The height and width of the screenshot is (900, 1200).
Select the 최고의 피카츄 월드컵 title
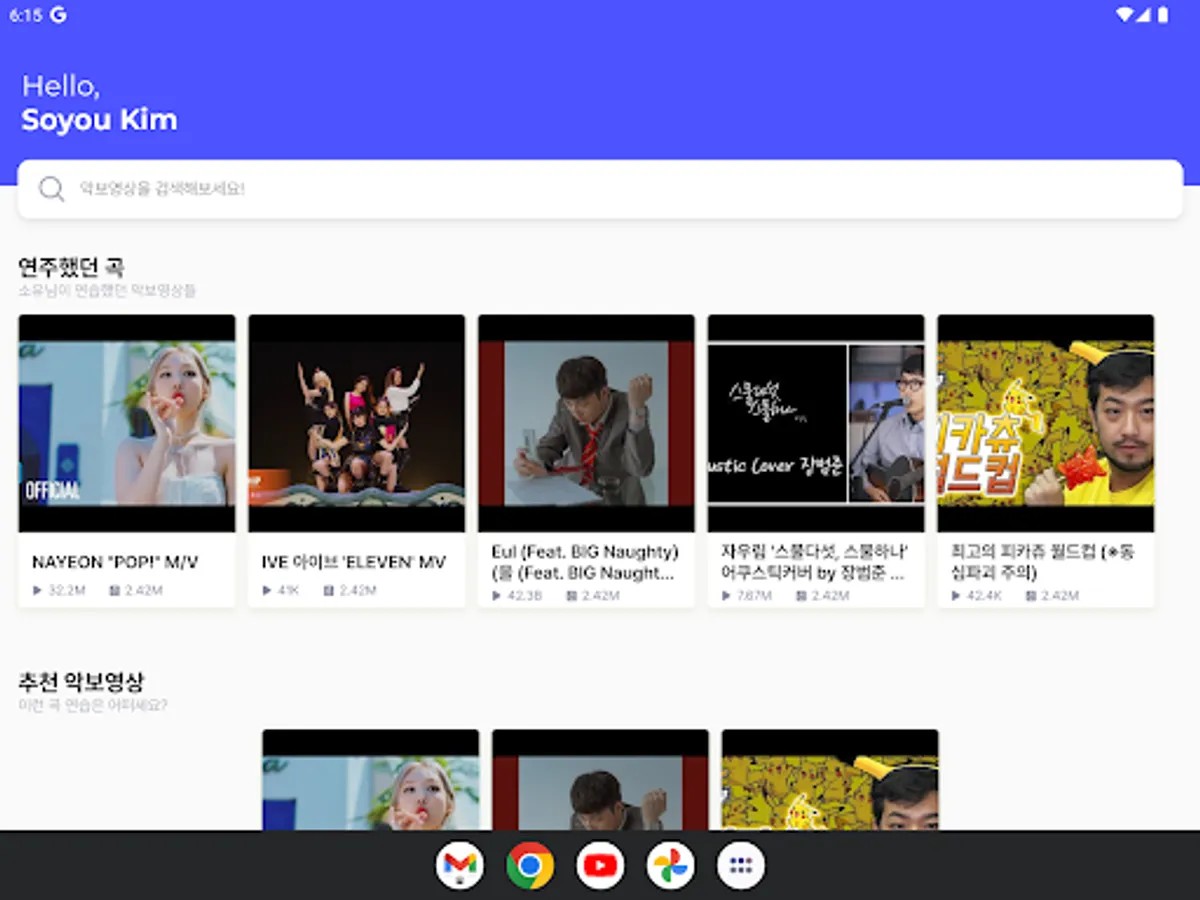click(1043, 562)
